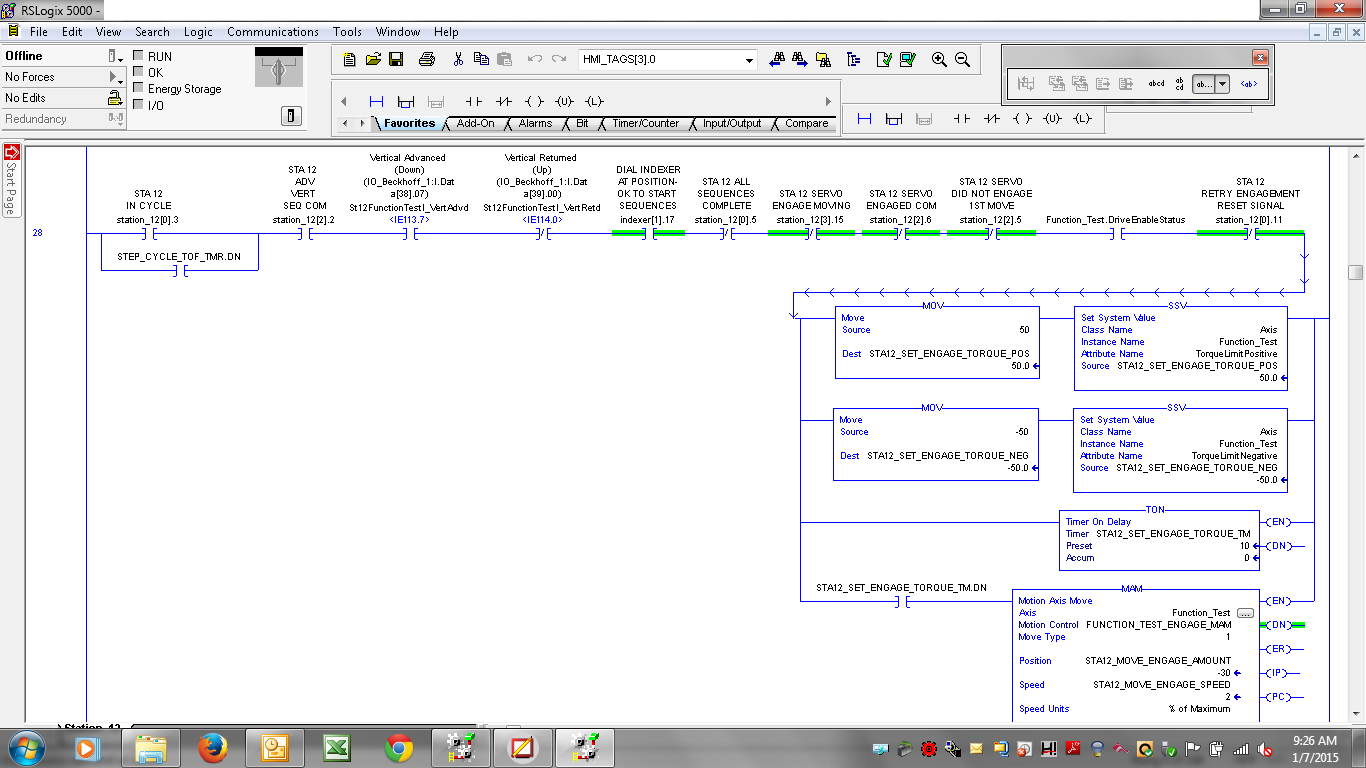Switch to the Timer/Counter instruction tab

645,124
